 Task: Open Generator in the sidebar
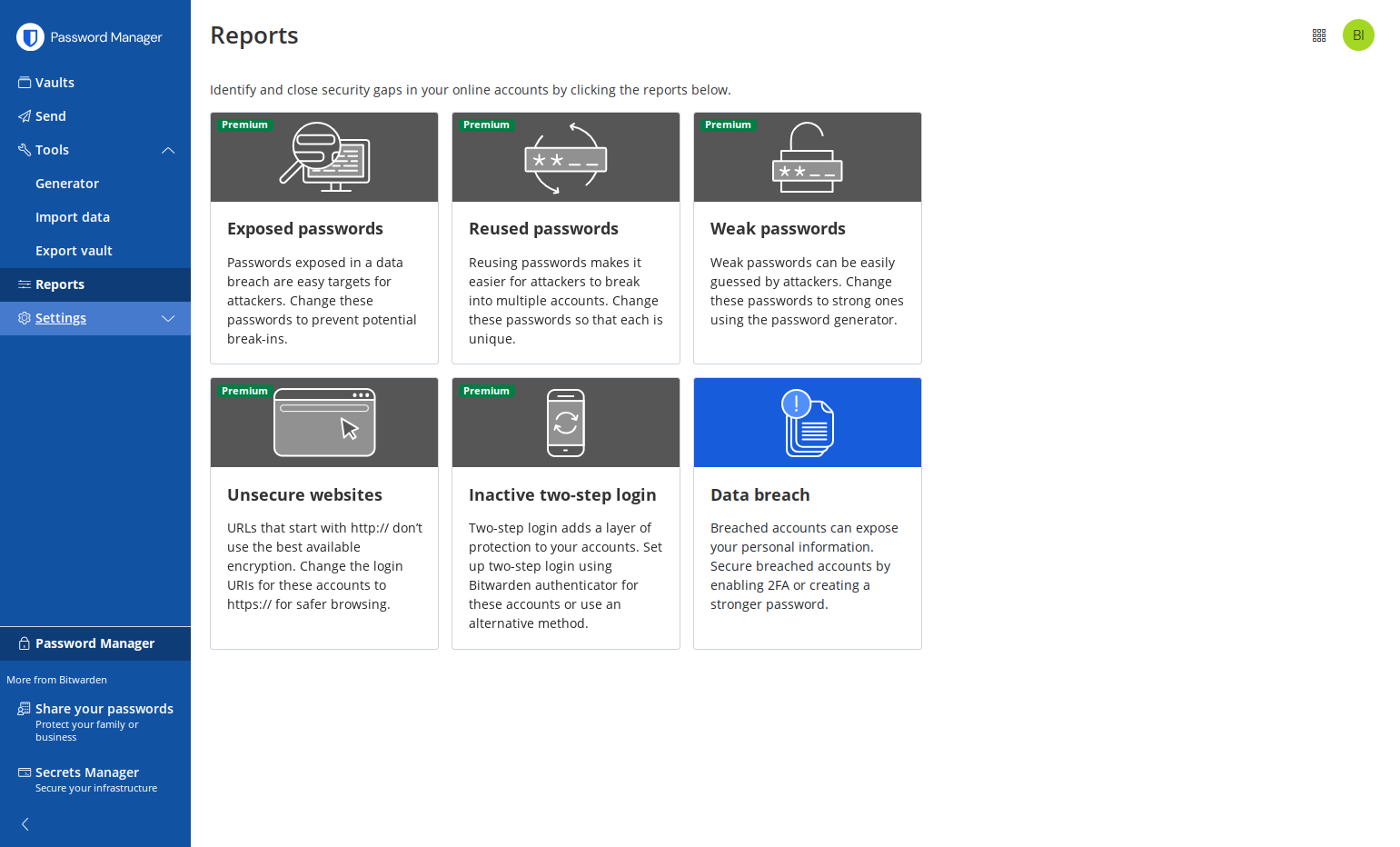[67, 184]
